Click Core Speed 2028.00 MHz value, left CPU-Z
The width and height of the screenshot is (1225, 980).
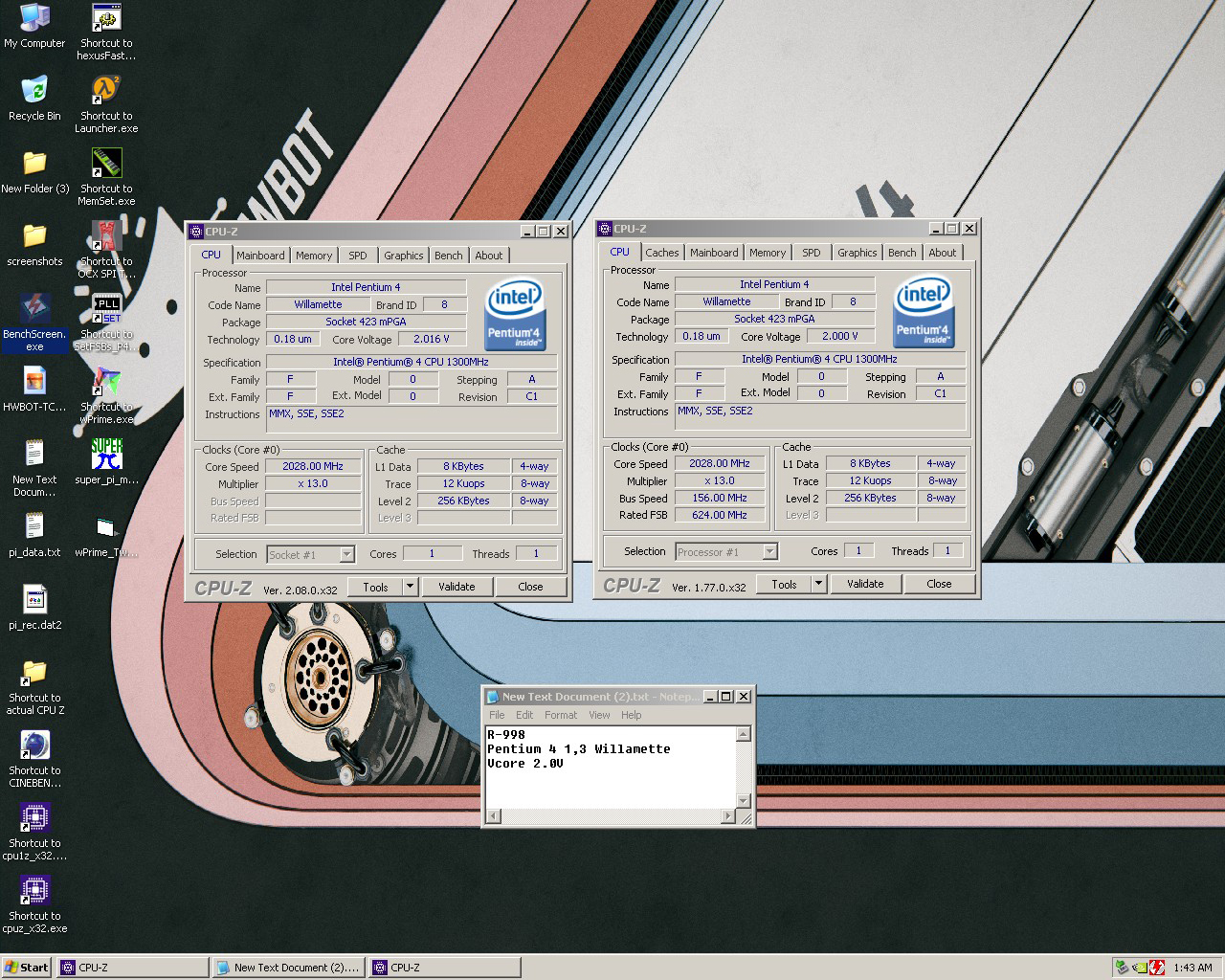point(313,466)
